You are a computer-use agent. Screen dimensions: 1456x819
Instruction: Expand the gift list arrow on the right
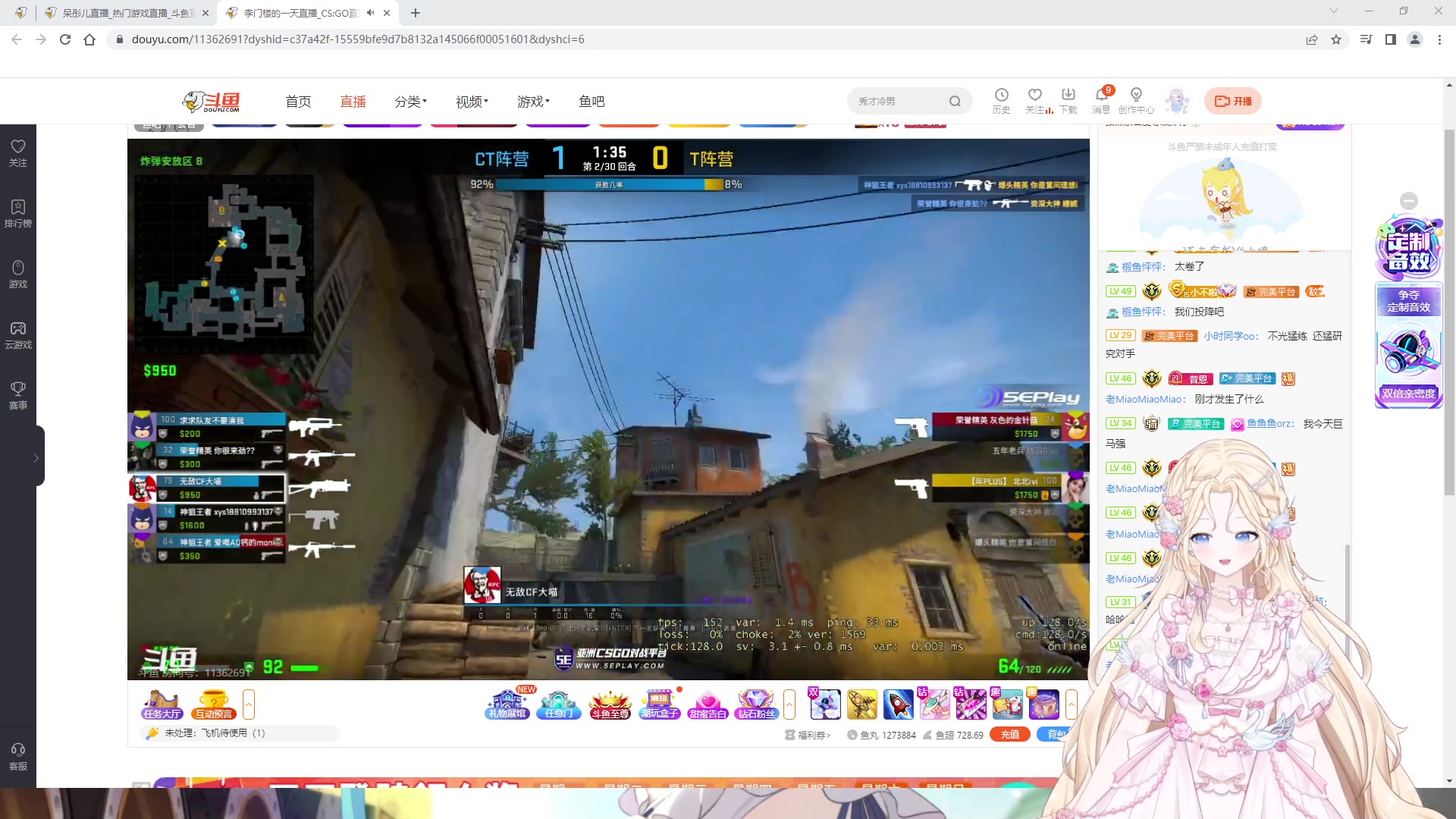tap(1072, 704)
